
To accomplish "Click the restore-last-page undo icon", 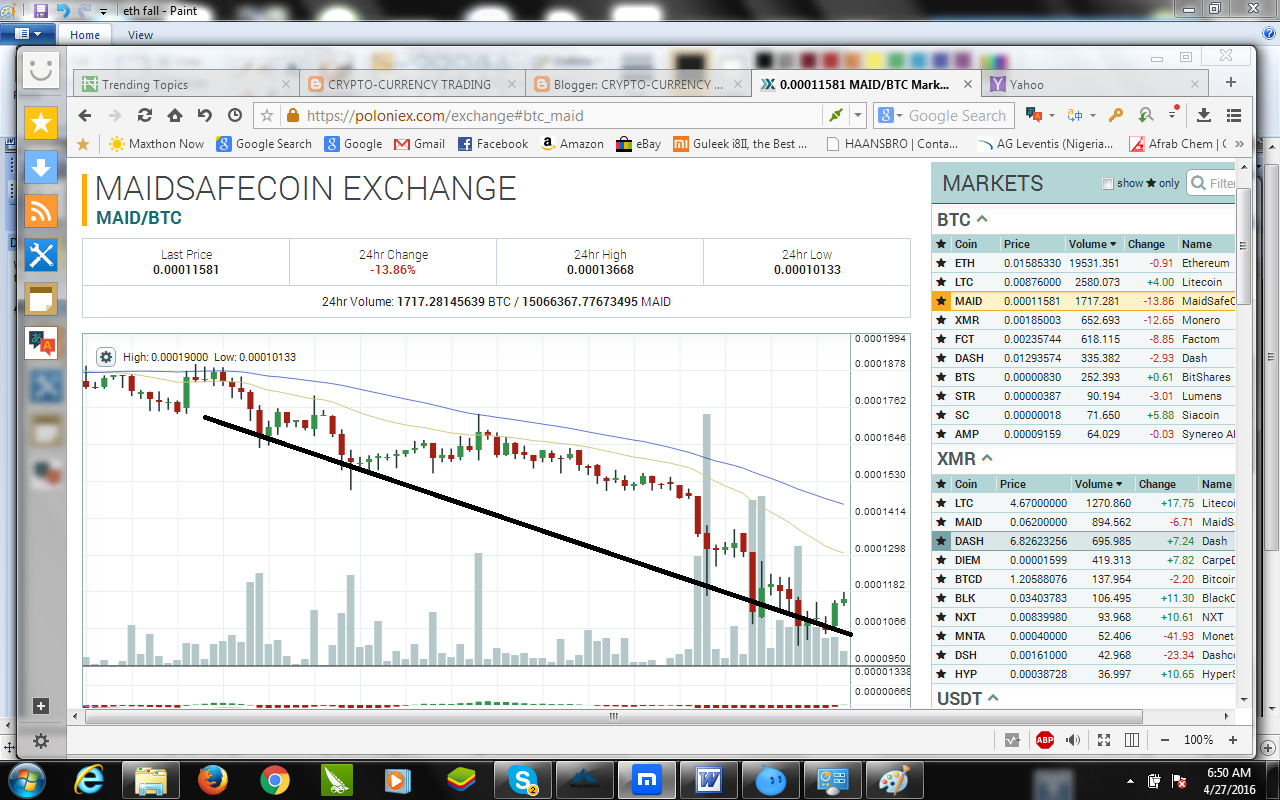I will click(x=205, y=115).
